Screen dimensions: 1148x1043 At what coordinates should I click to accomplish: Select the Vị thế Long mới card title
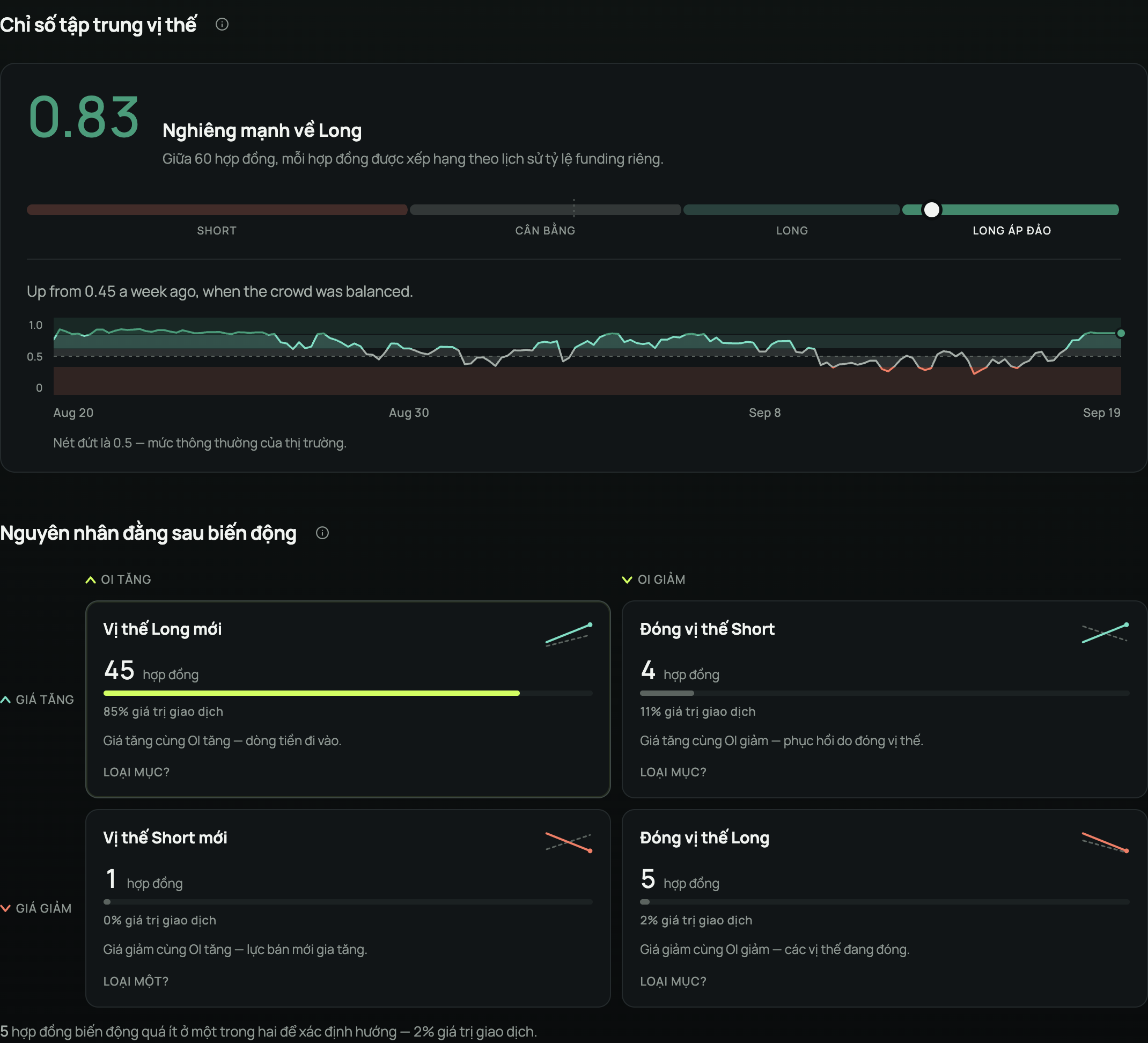(163, 629)
